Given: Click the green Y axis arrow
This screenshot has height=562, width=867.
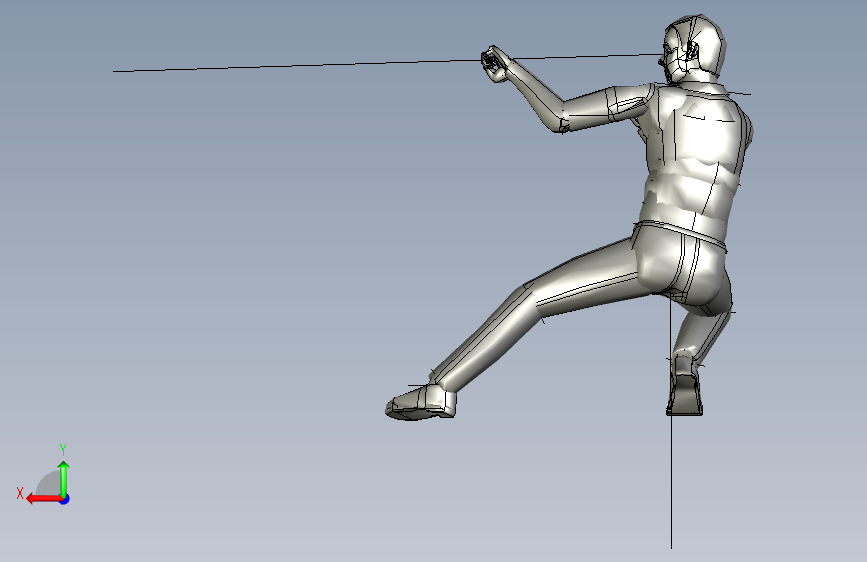Looking at the screenshot, I should pos(64,478).
